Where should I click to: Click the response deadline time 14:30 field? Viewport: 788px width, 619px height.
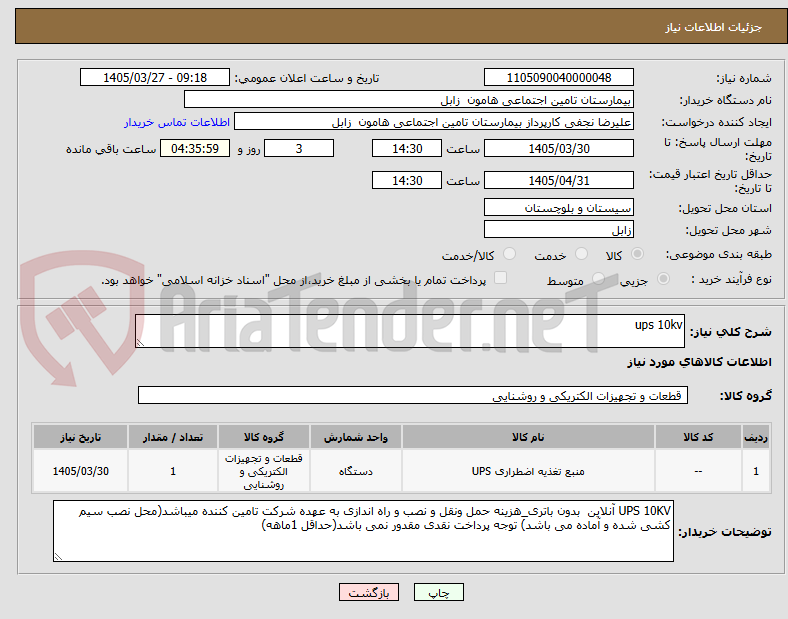coord(407,148)
